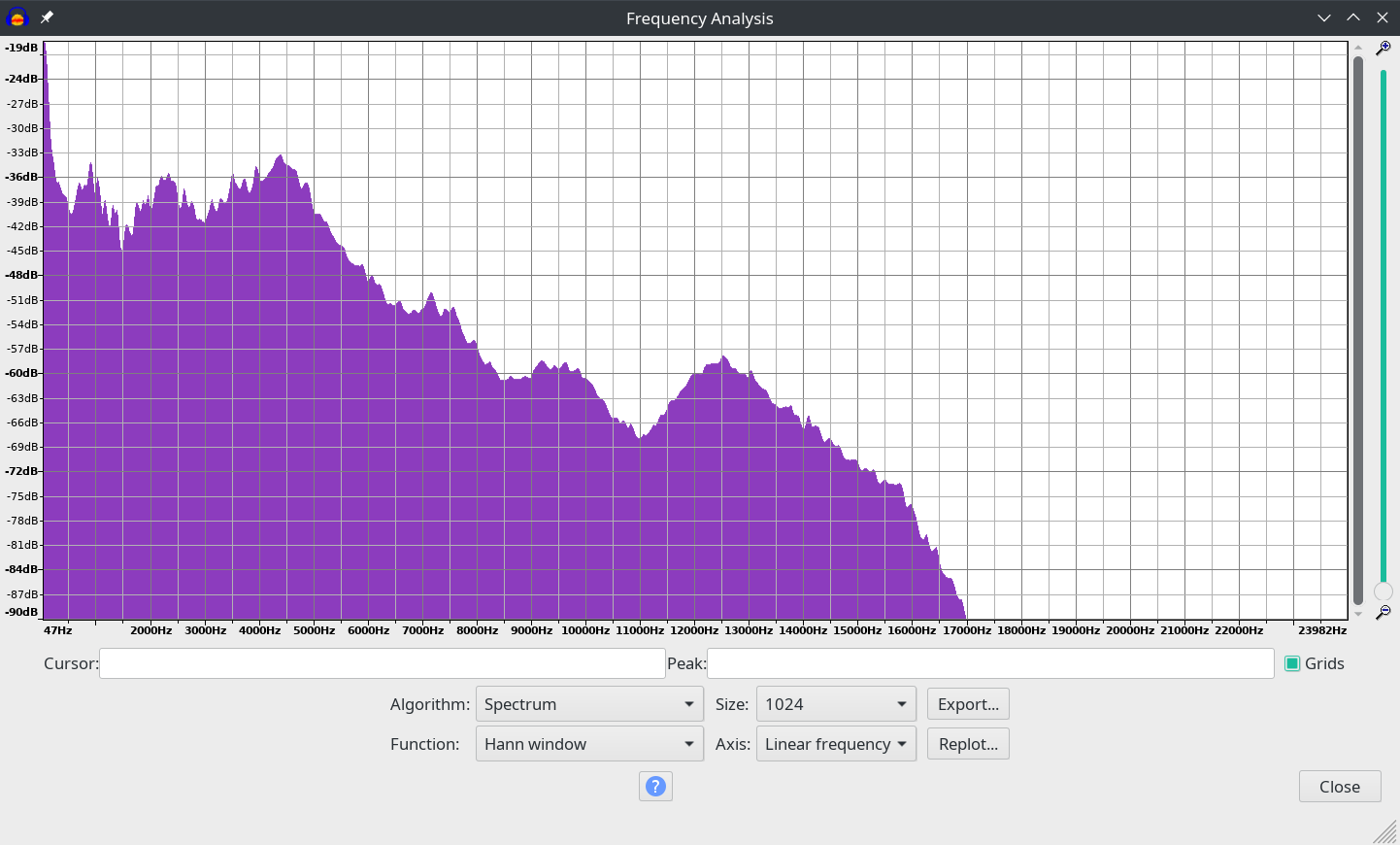
Task: Click the Export... button
Action: tap(968, 704)
